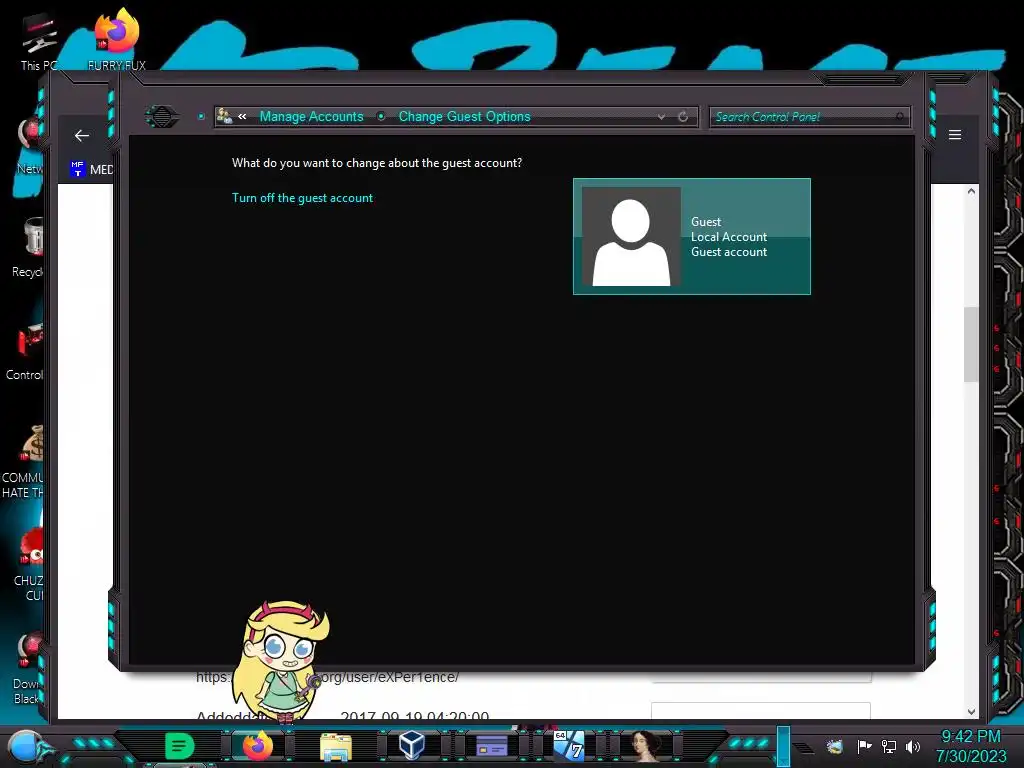Open the This PC desktop icon

[38, 40]
